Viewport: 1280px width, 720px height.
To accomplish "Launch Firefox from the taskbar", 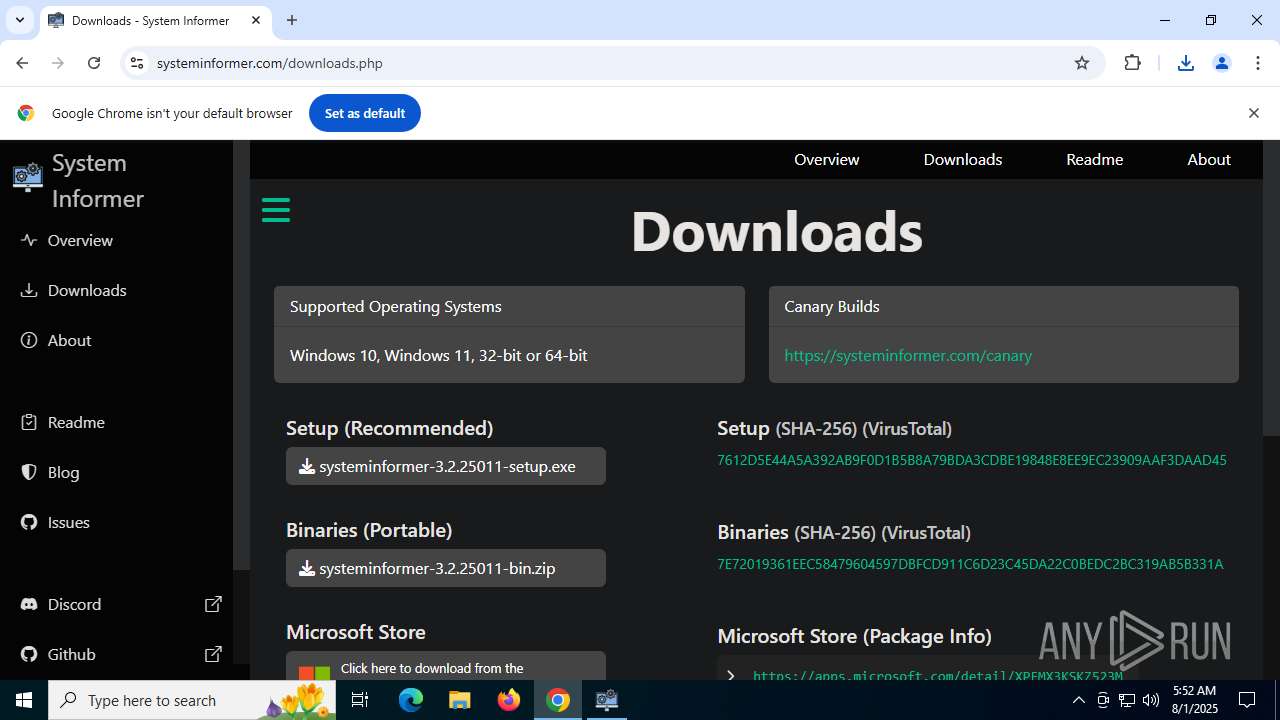I will pos(509,700).
